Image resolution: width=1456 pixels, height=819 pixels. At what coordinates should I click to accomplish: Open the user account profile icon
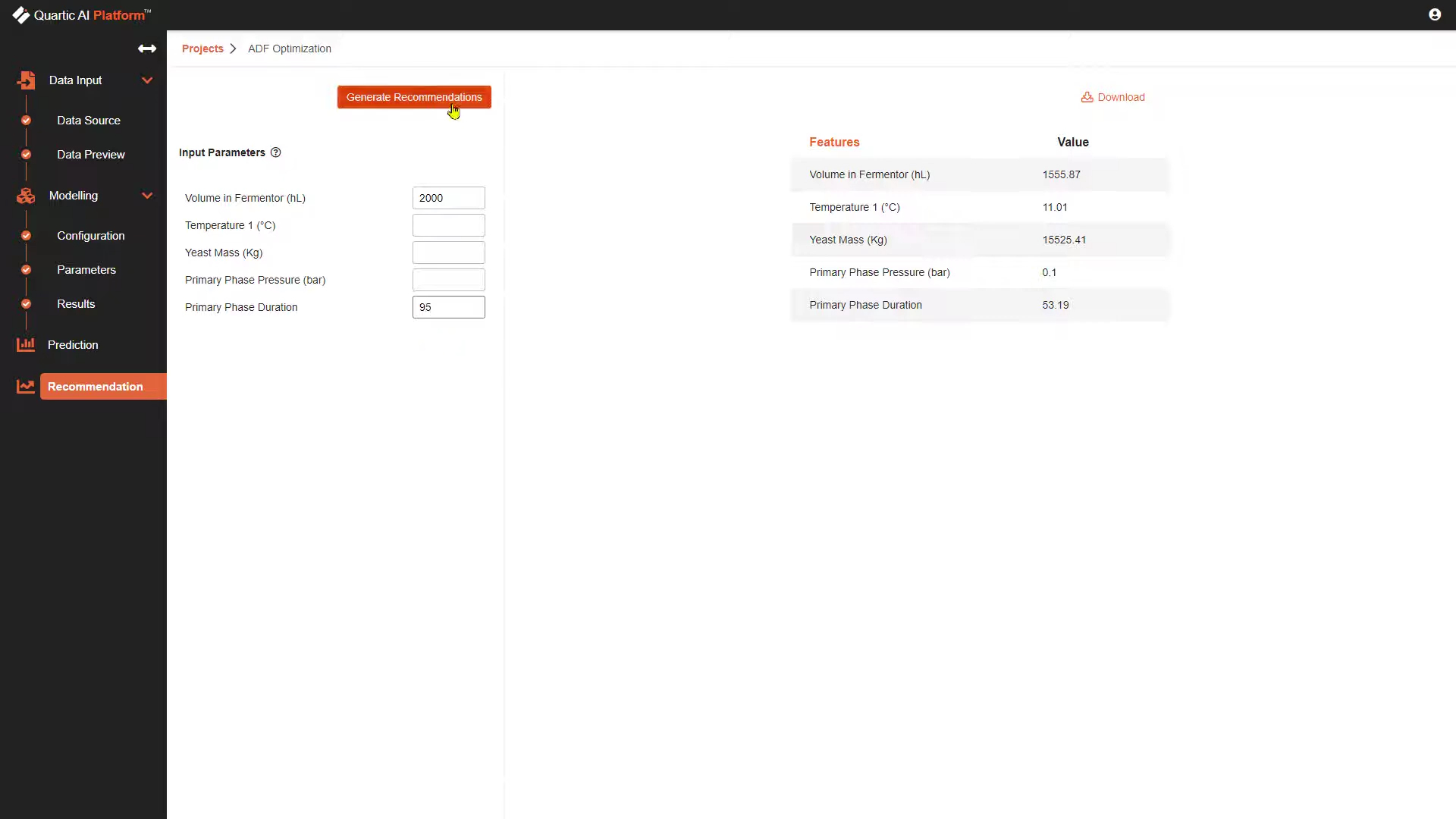click(x=1434, y=15)
